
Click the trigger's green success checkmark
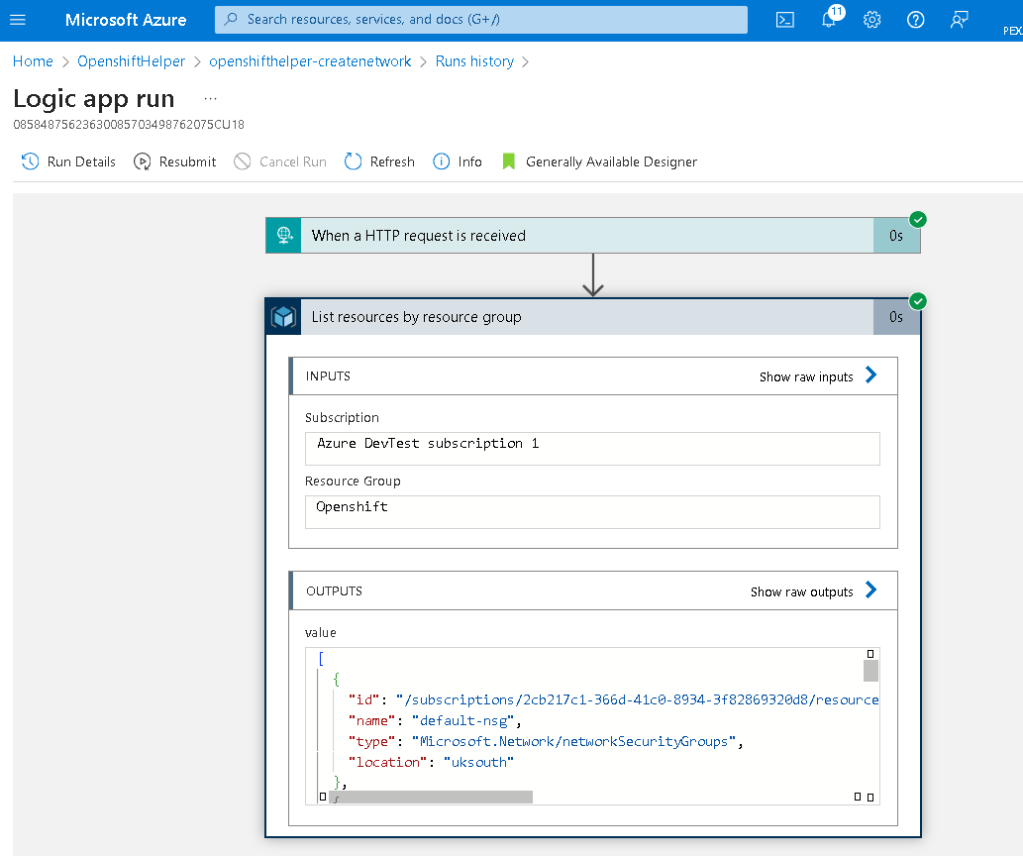point(918,219)
